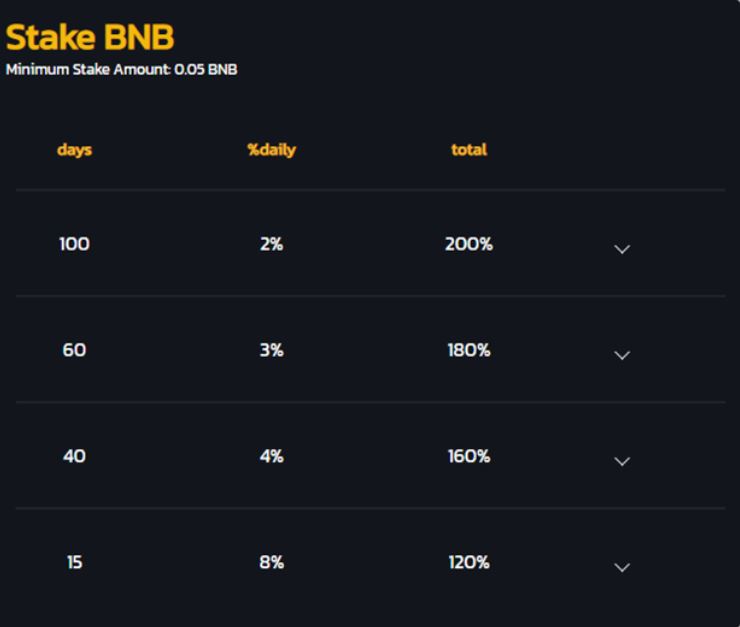Select the days column header
Viewport: 740px width, 627px height.
coord(75,150)
